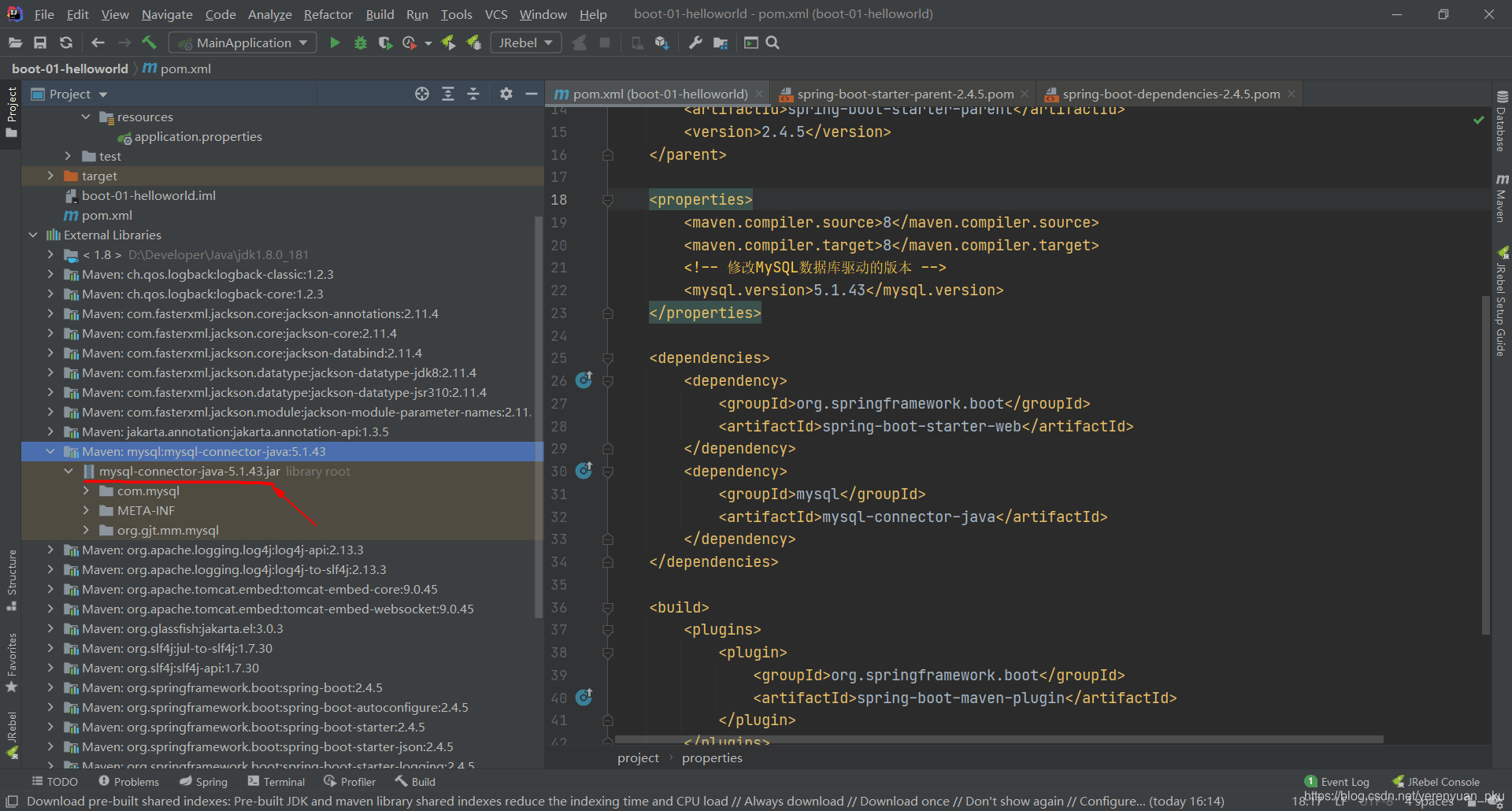Click the Debug bug icon
The image size is (1512, 811).
click(361, 43)
